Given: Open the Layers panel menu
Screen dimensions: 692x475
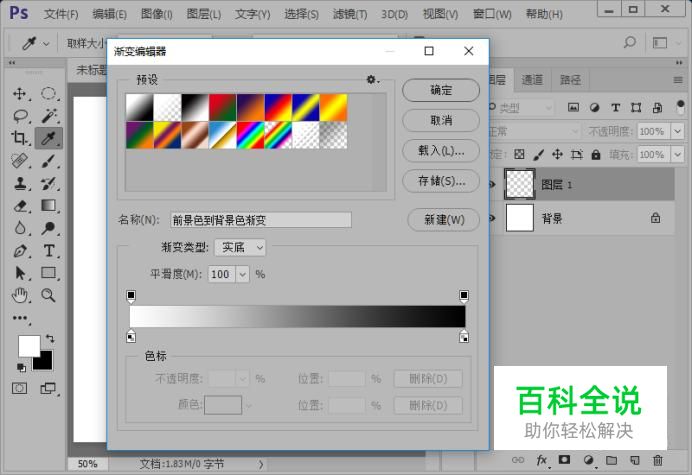Looking at the screenshot, I should (x=678, y=80).
